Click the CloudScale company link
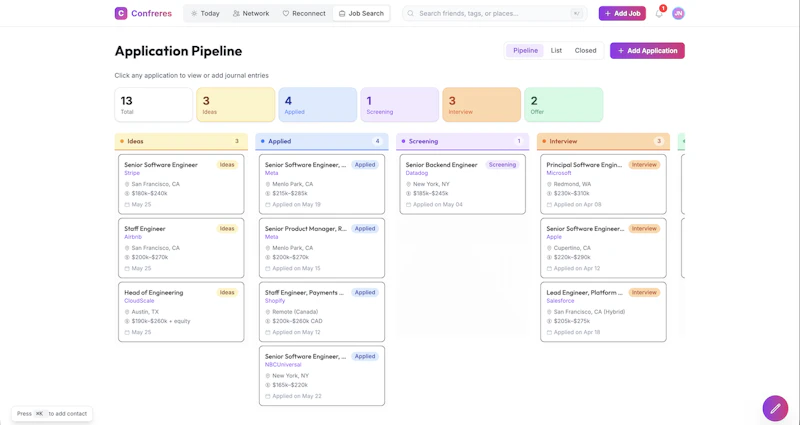 139,301
